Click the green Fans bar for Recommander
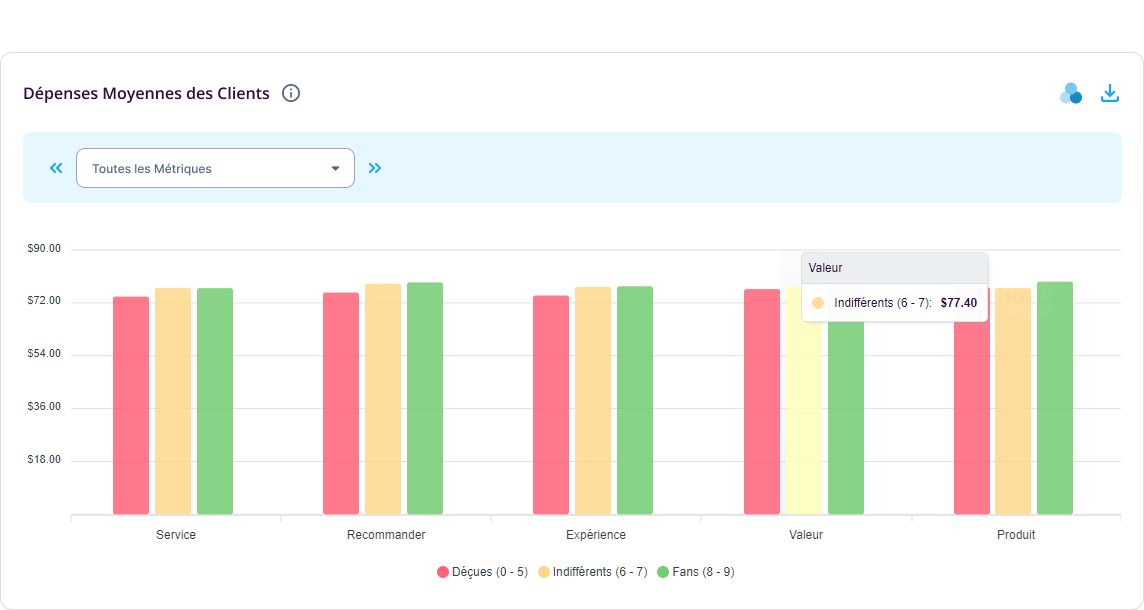 [425, 398]
